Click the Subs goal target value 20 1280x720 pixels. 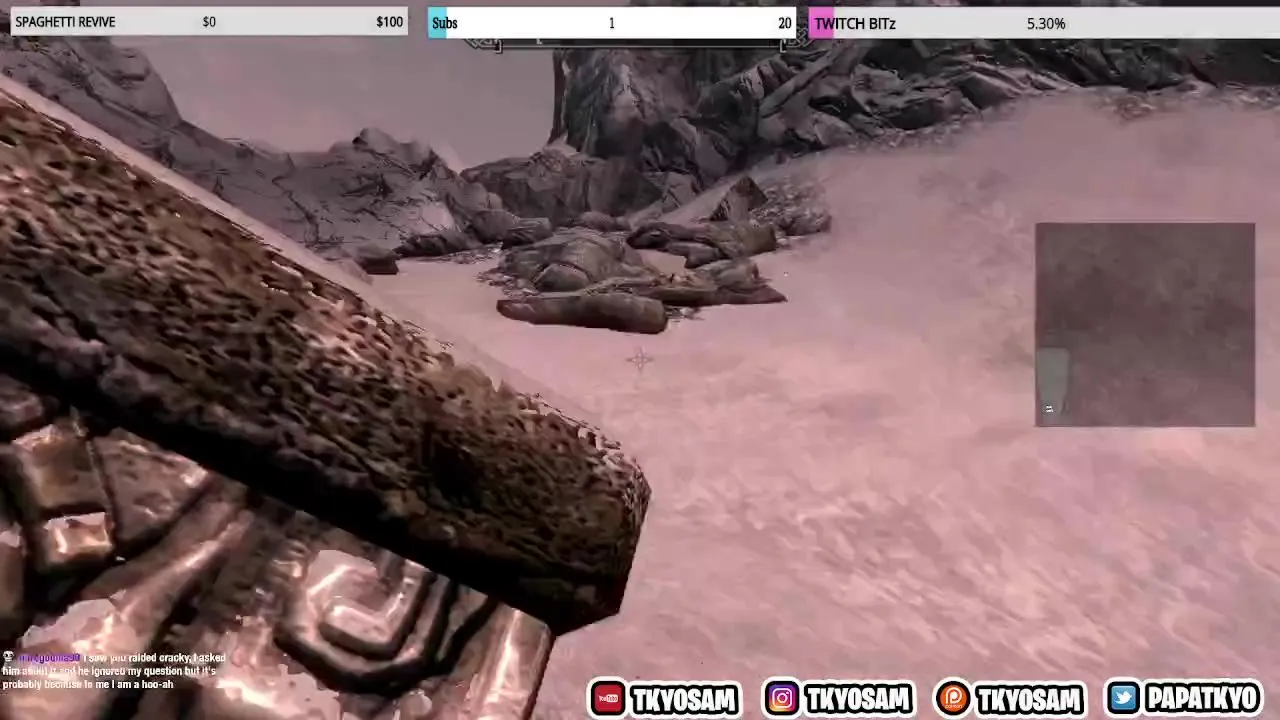coord(785,23)
